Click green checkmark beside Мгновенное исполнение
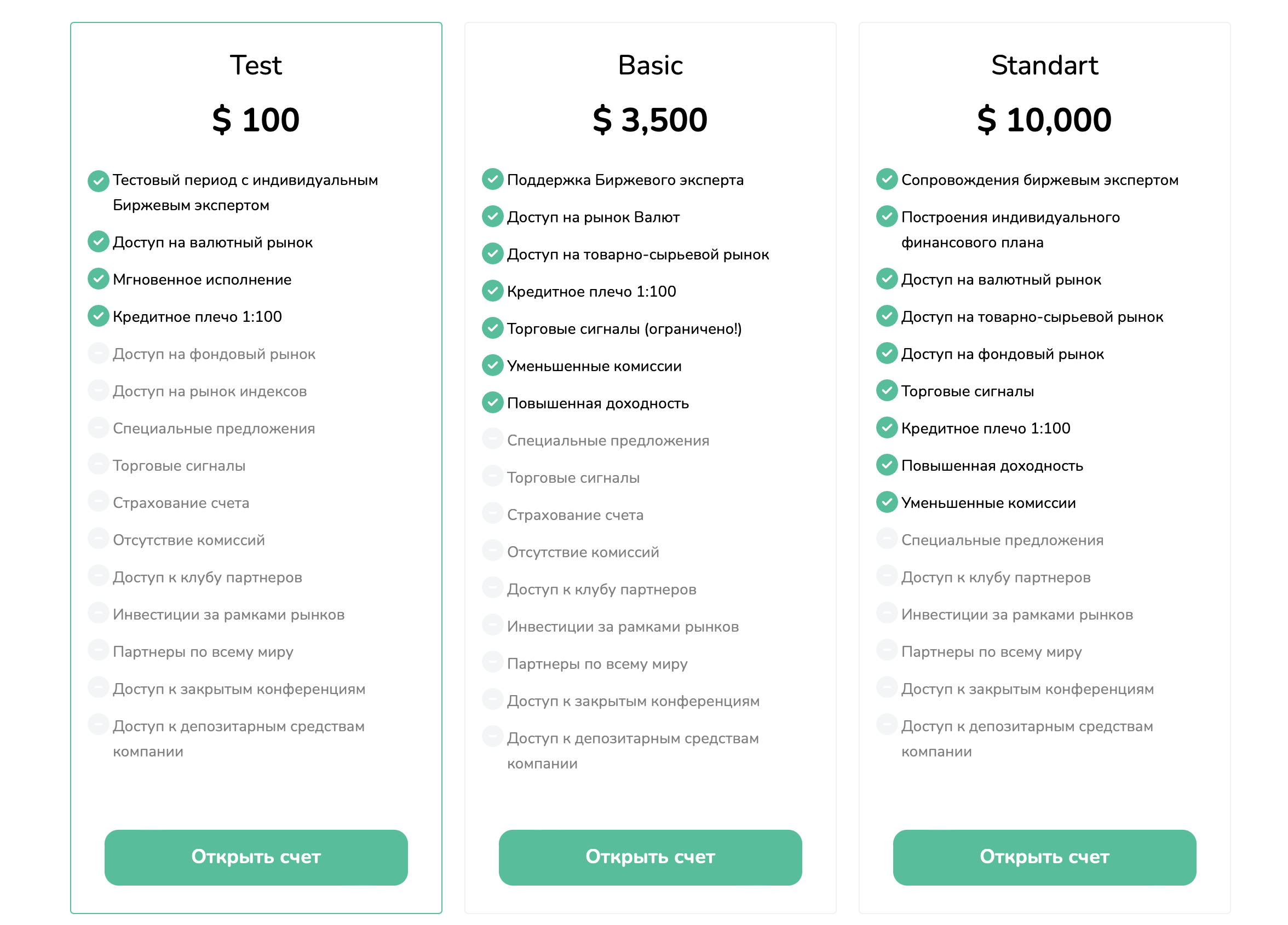Image resolution: width=1288 pixels, height=925 pixels. pos(98,279)
